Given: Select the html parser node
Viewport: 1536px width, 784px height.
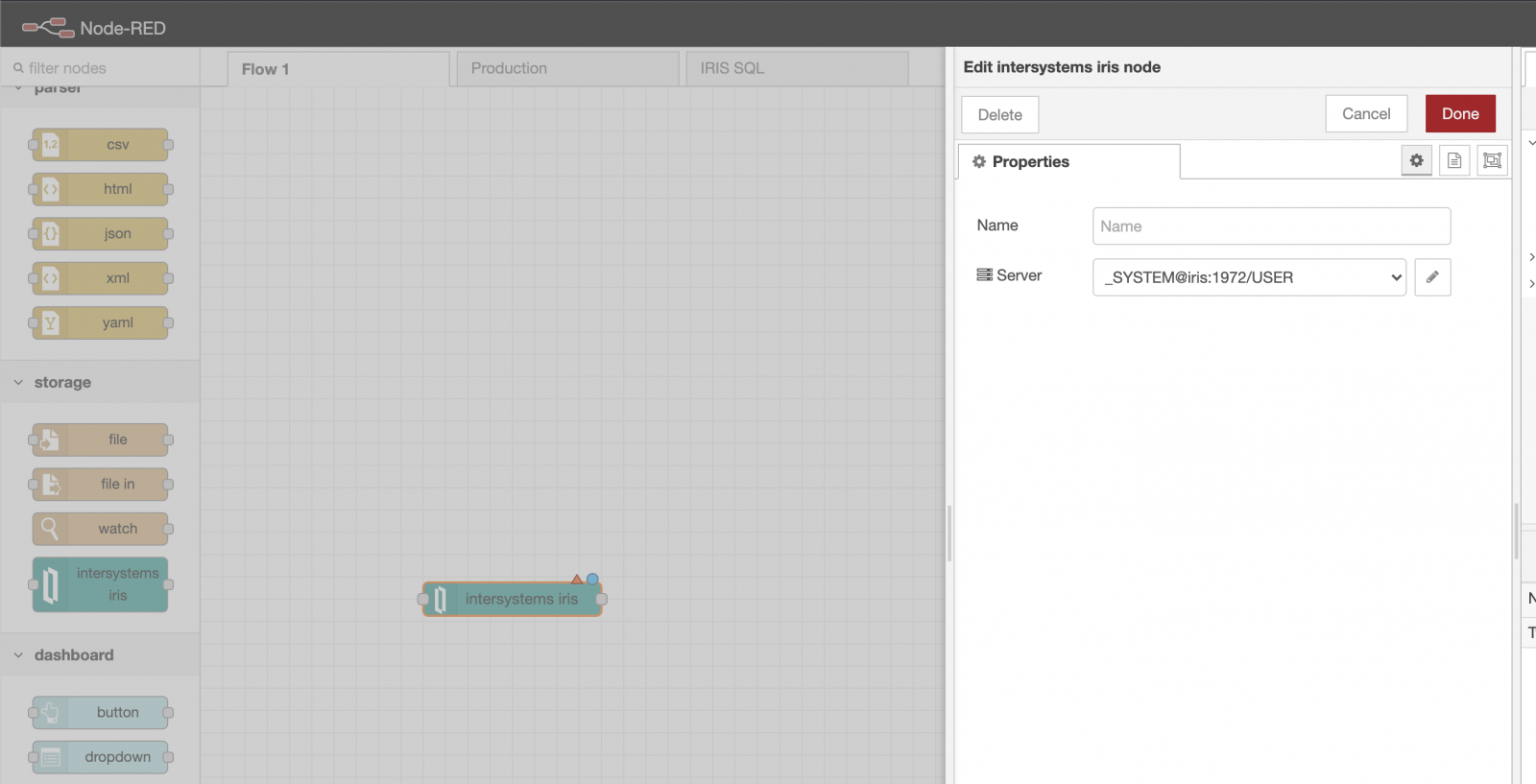Looking at the screenshot, I should 100,189.
